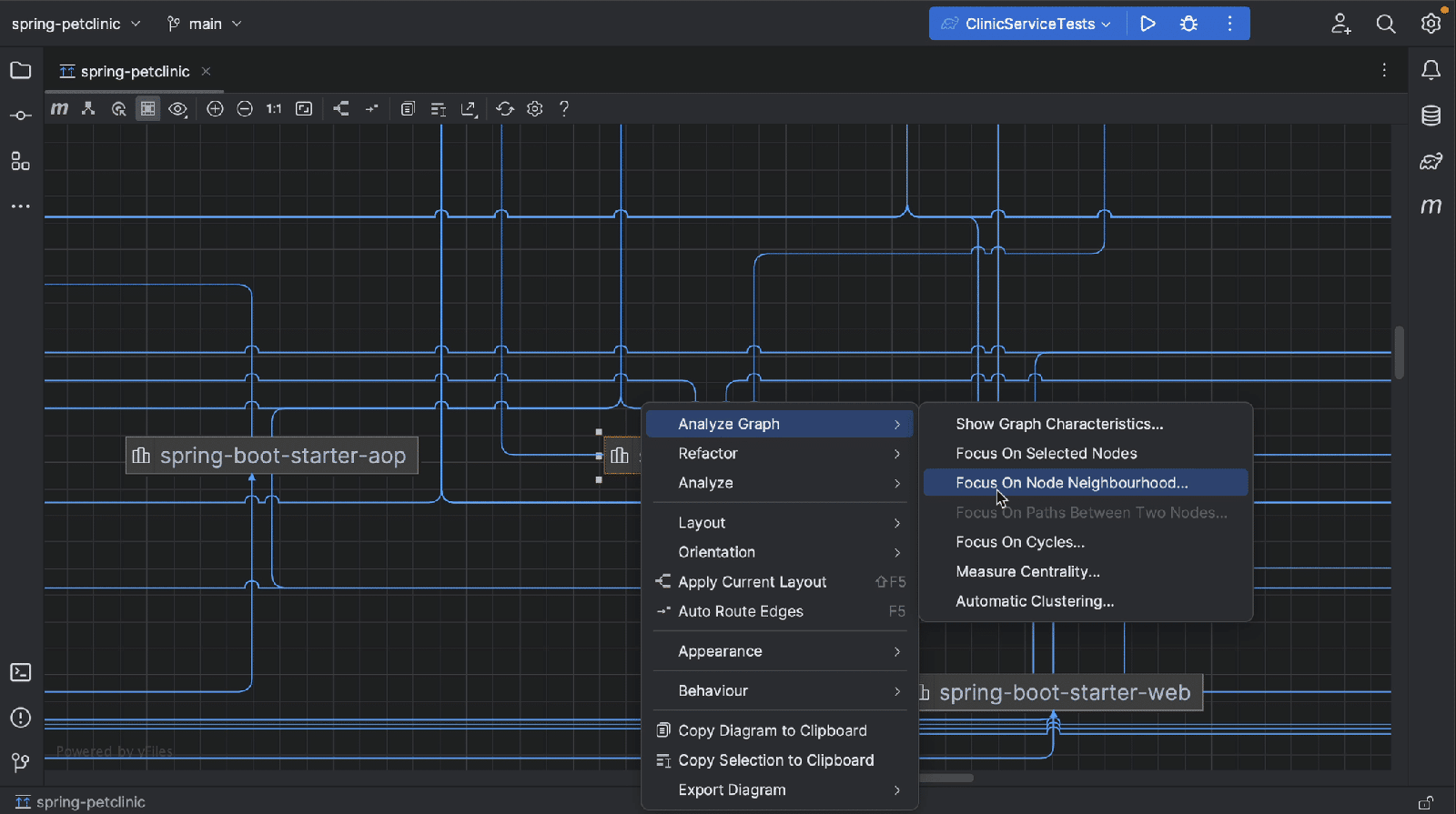The height and width of the screenshot is (814, 1456).
Task: Open the spring-petclinic project dropdown
Action: click(76, 24)
